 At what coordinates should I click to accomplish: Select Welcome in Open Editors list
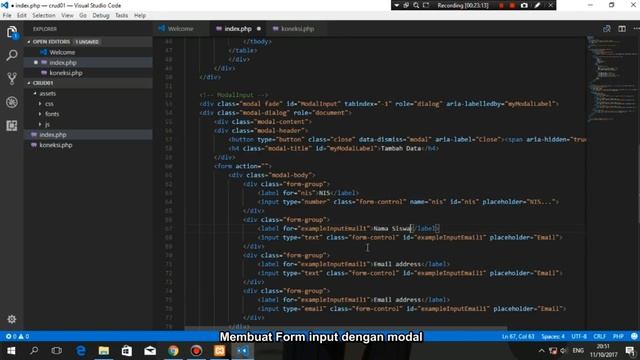click(x=62, y=52)
